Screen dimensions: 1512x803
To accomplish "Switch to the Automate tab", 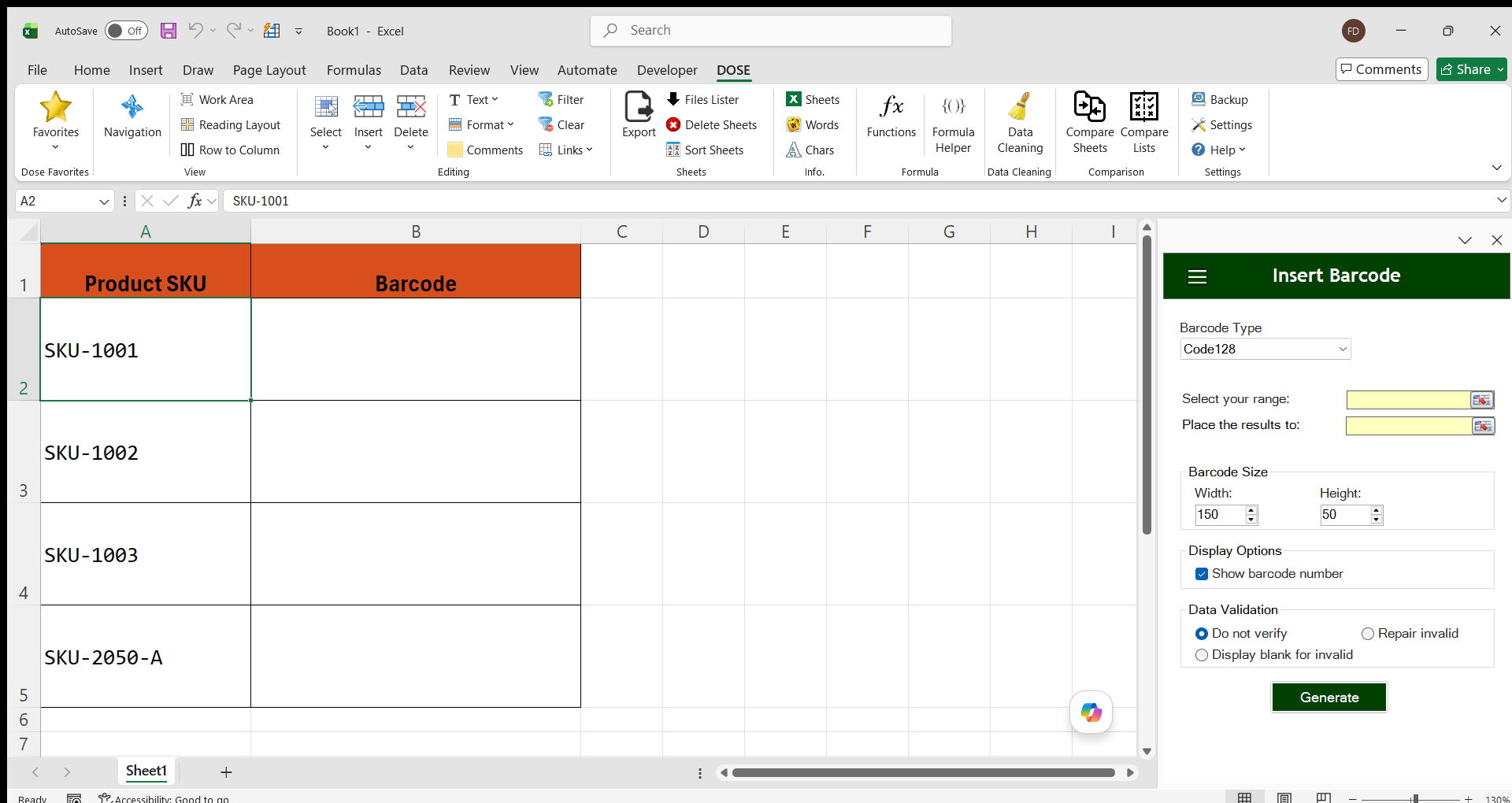I will pyautogui.click(x=587, y=70).
